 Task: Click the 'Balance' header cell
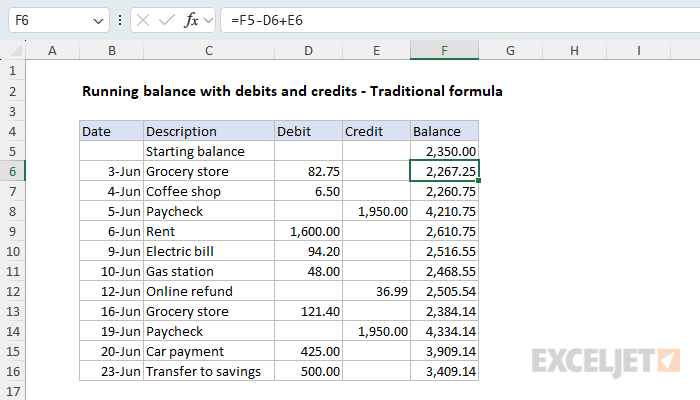[x=444, y=131]
